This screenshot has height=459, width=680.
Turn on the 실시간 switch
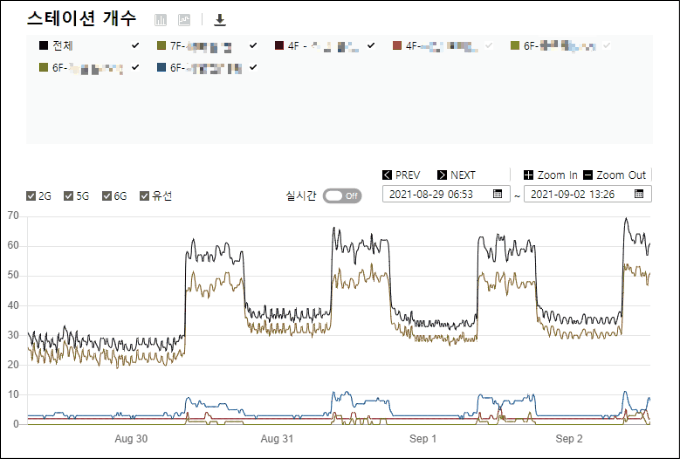point(342,196)
